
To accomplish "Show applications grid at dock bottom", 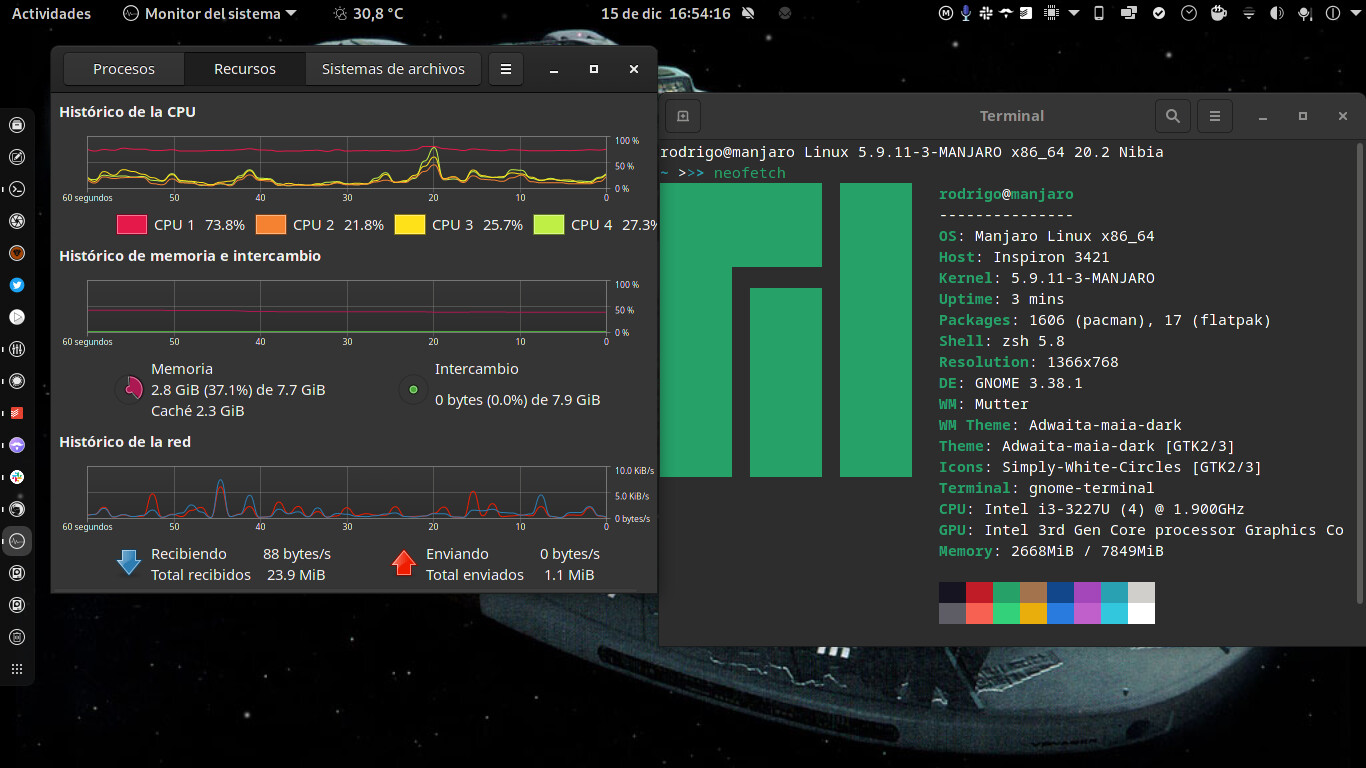I will [x=17, y=669].
